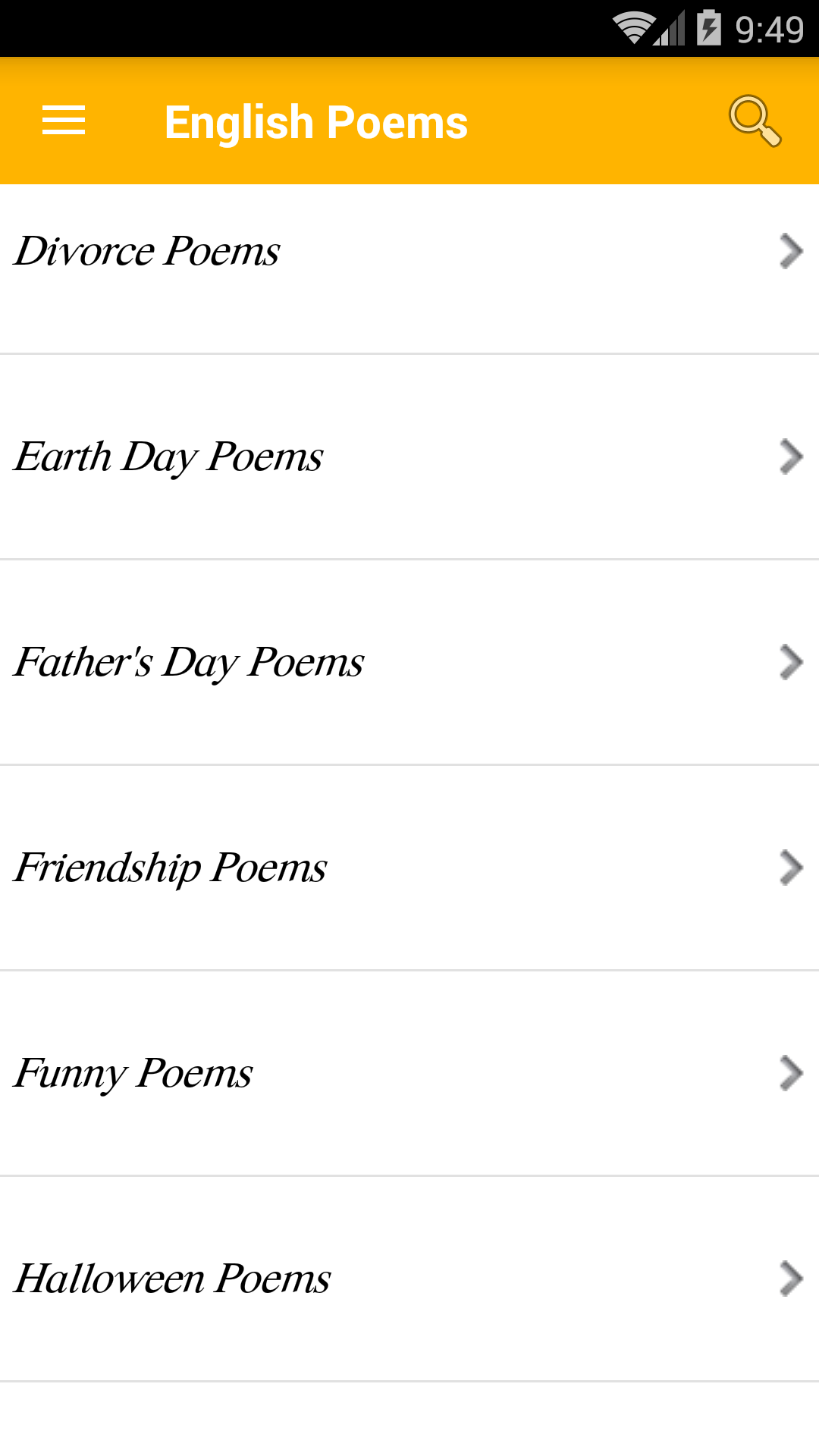The width and height of the screenshot is (819, 1456).
Task: Tap the partially visible row below Halloween Poems
Action: point(409,1420)
